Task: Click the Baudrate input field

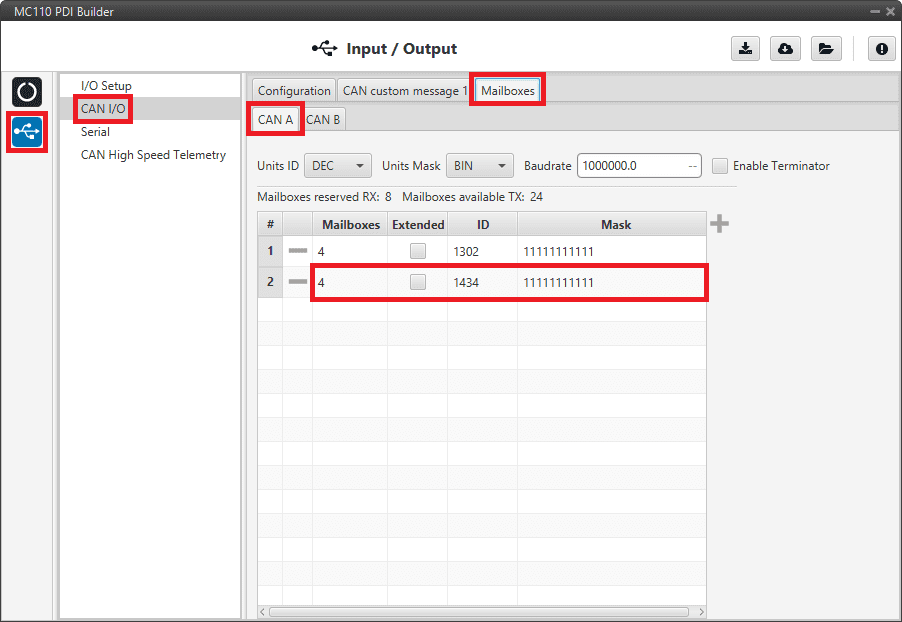Action: (630, 166)
